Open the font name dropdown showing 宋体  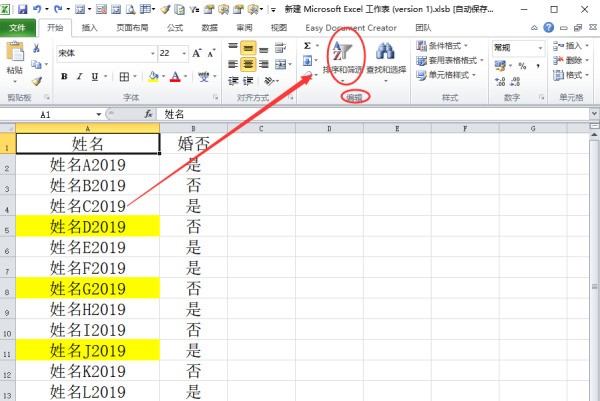point(153,53)
